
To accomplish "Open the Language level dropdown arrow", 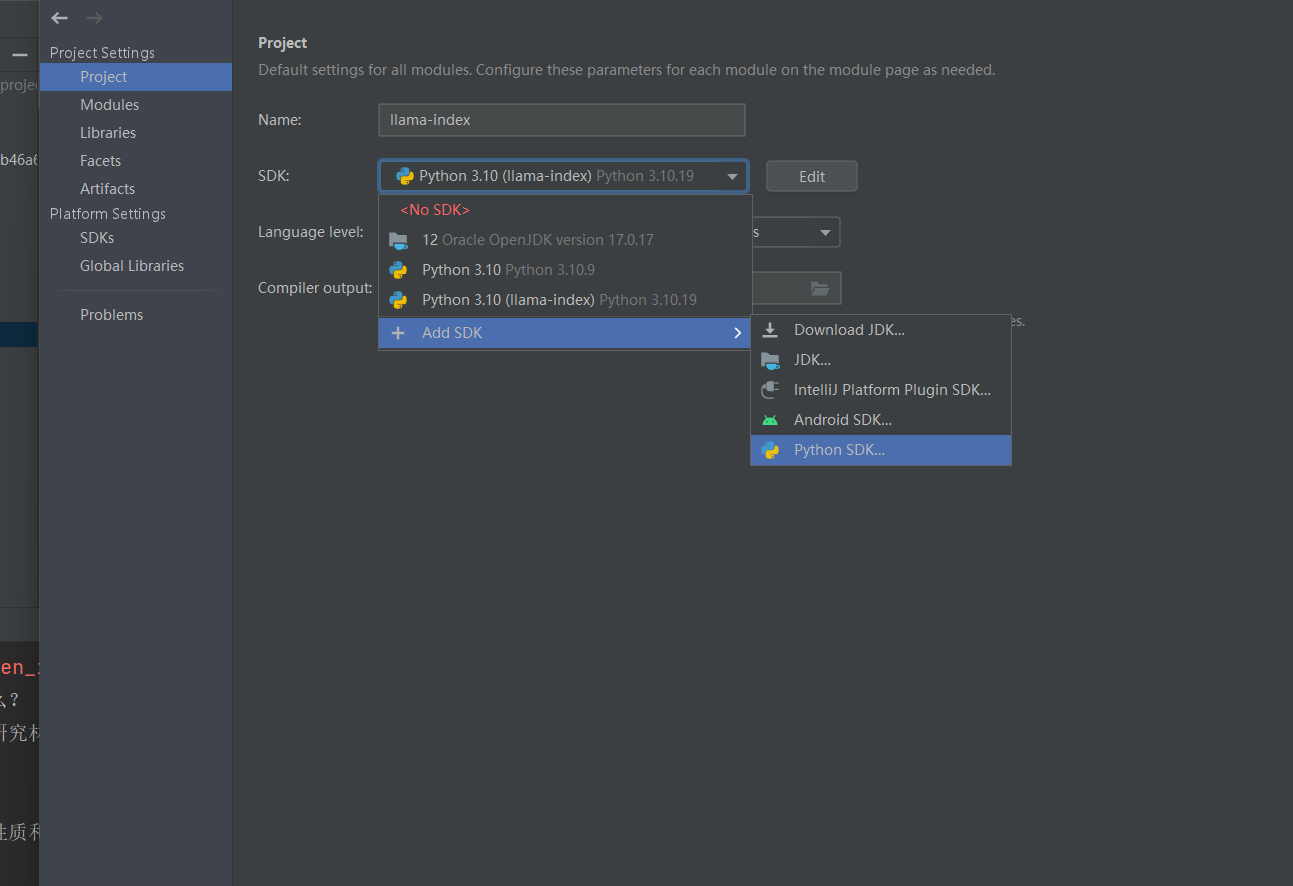I will click(x=825, y=232).
